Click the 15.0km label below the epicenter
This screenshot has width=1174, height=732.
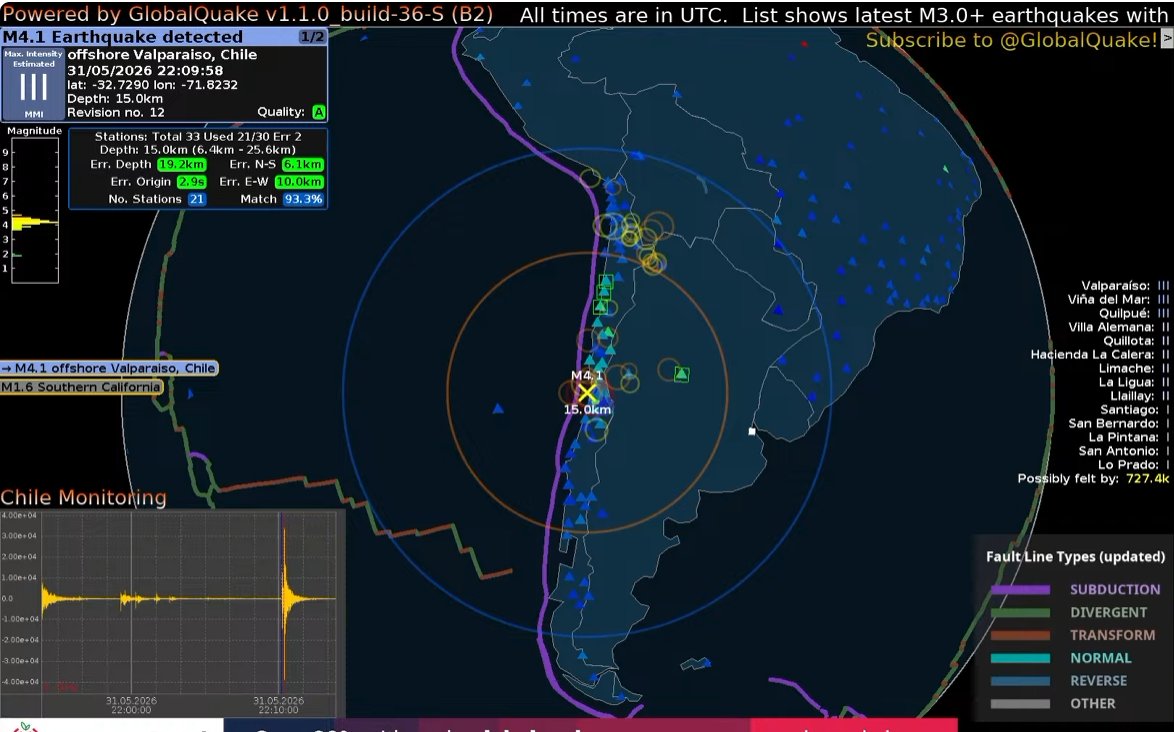(x=588, y=409)
